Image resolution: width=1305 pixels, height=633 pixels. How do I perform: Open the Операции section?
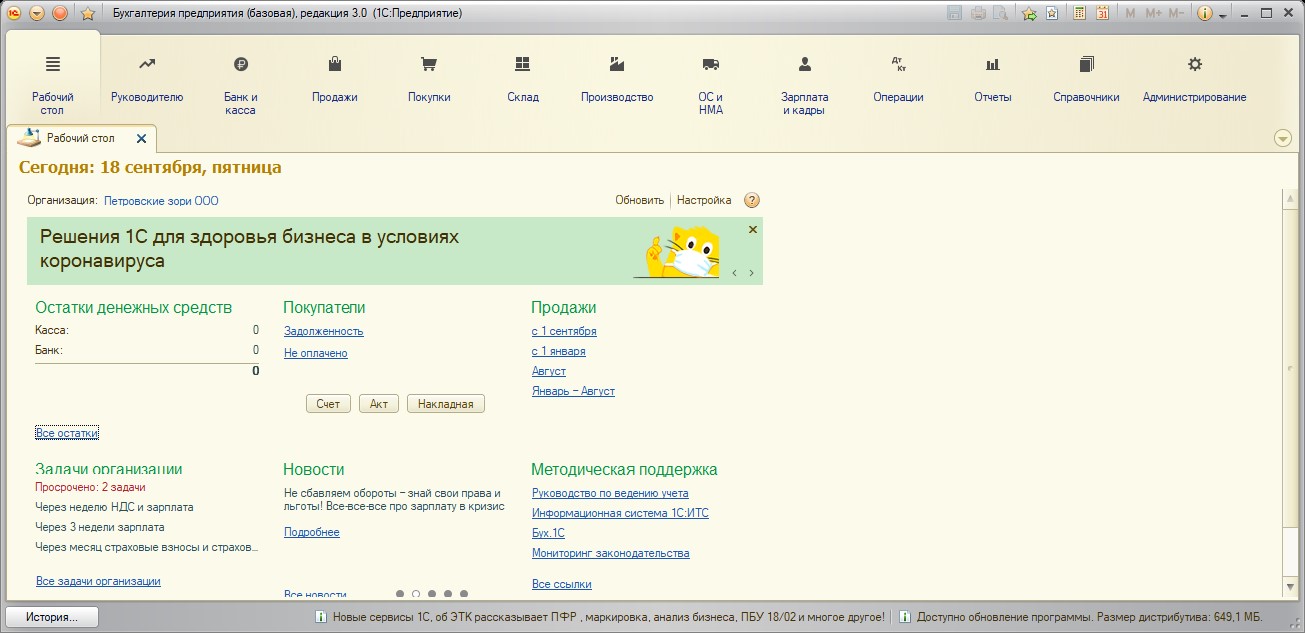pos(898,80)
